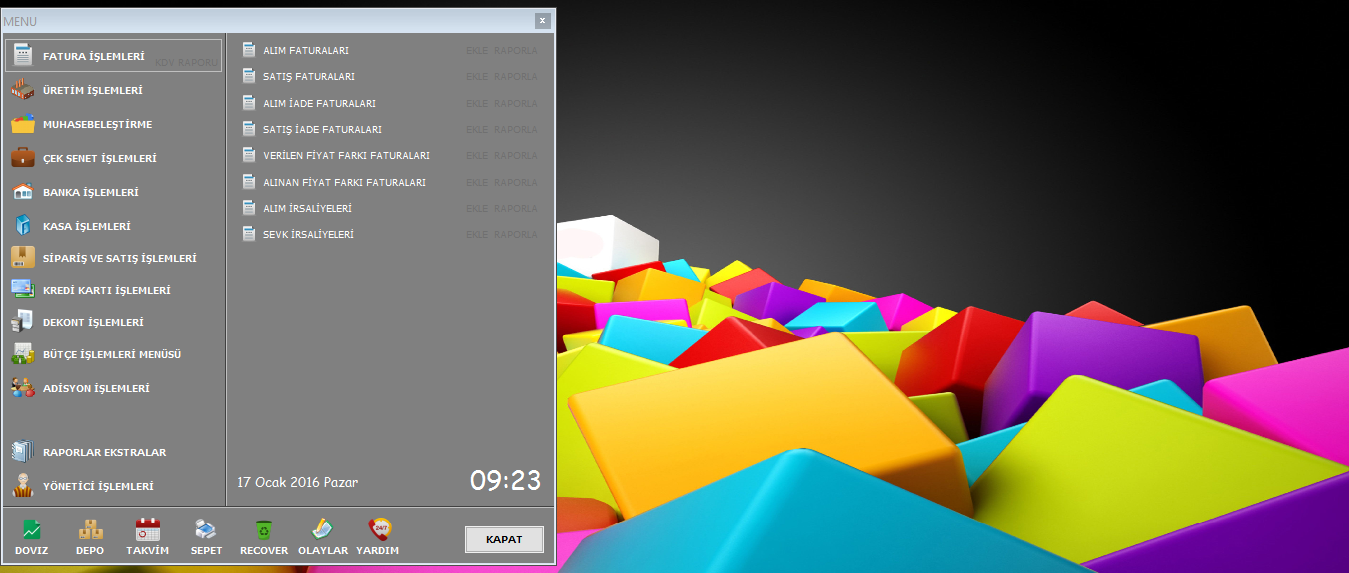Select FATURA İŞLEMLERİ menu item
1349x573 pixels.
[93, 56]
